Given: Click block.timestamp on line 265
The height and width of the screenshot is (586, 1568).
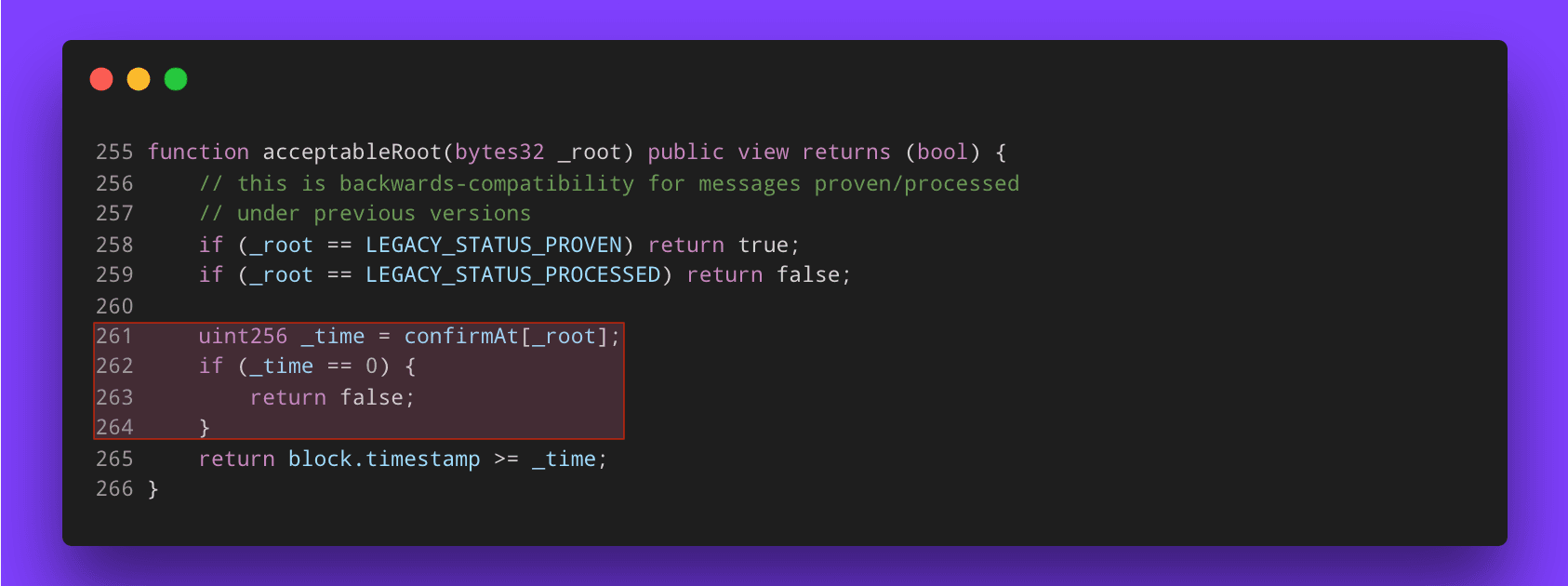Looking at the screenshot, I should (384, 459).
